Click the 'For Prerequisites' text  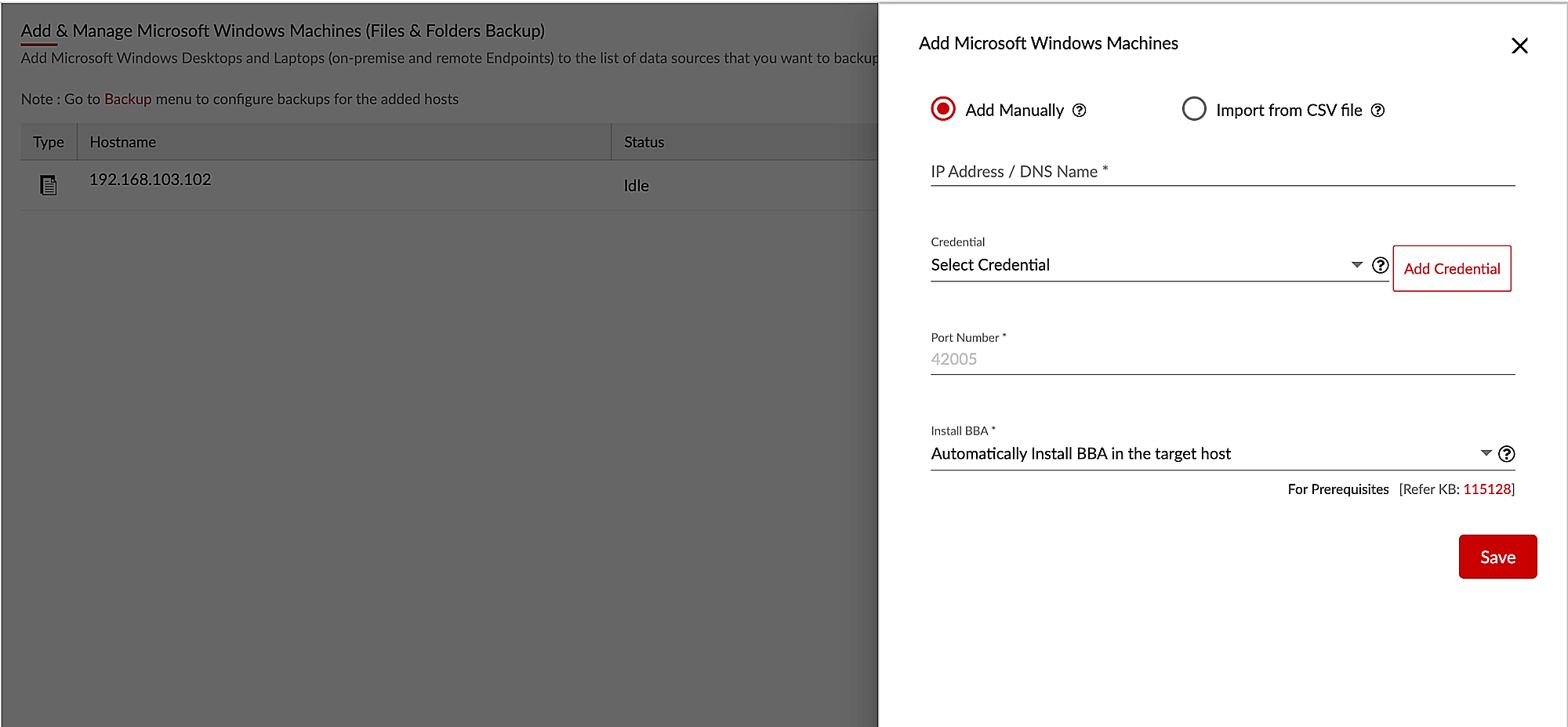coord(1338,489)
